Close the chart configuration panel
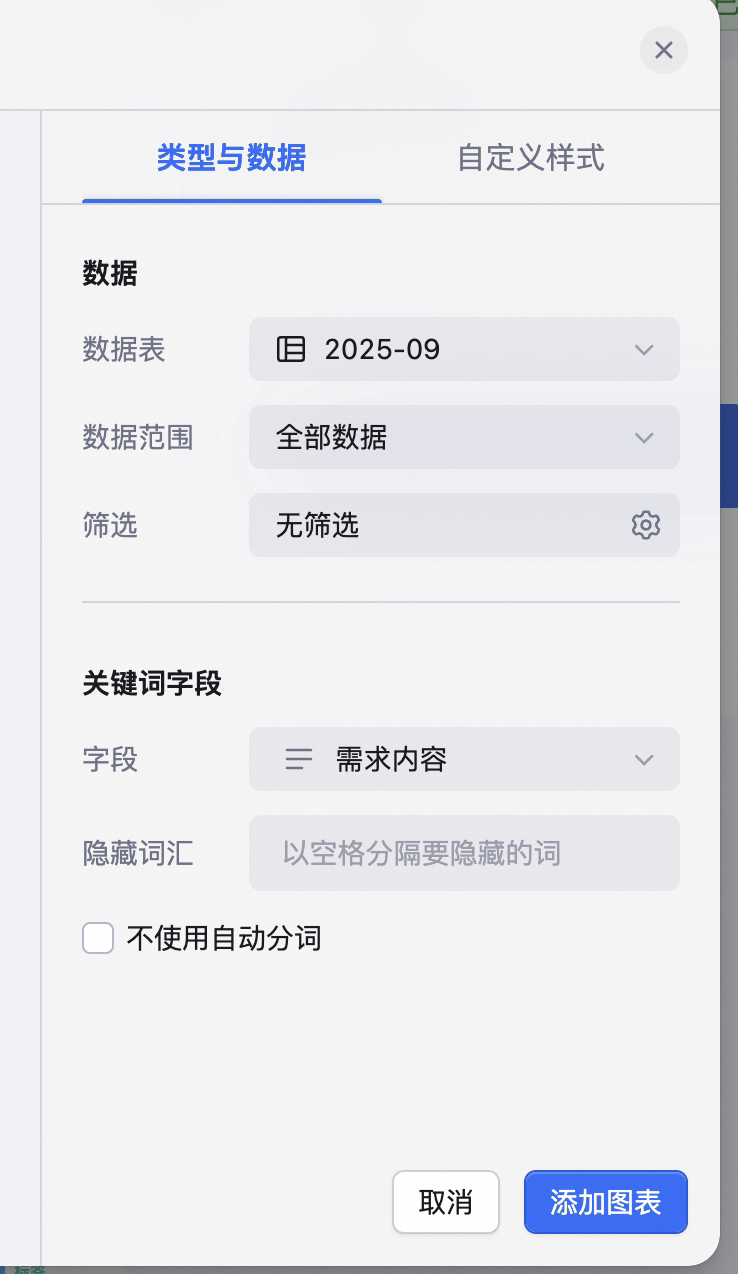738x1274 pixels. coord(664,50)
